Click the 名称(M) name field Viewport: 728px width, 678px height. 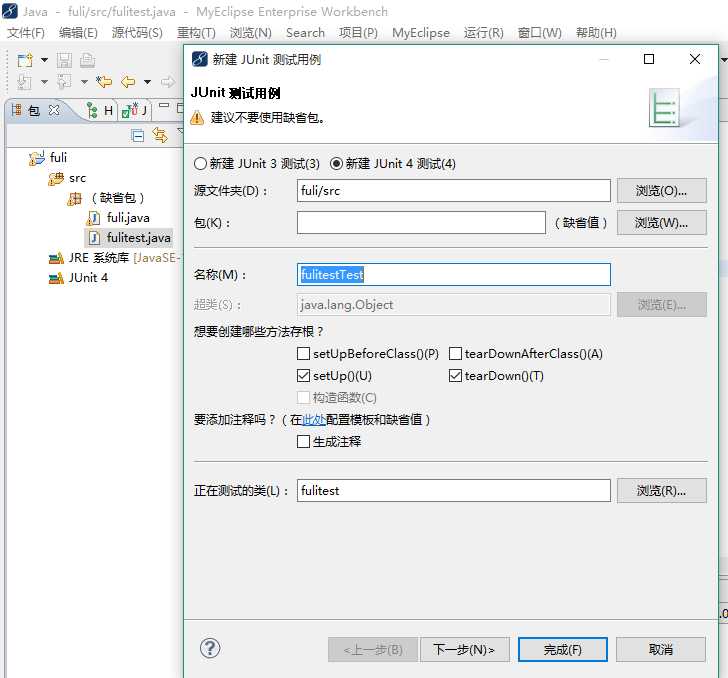click(x=454, y=275)
